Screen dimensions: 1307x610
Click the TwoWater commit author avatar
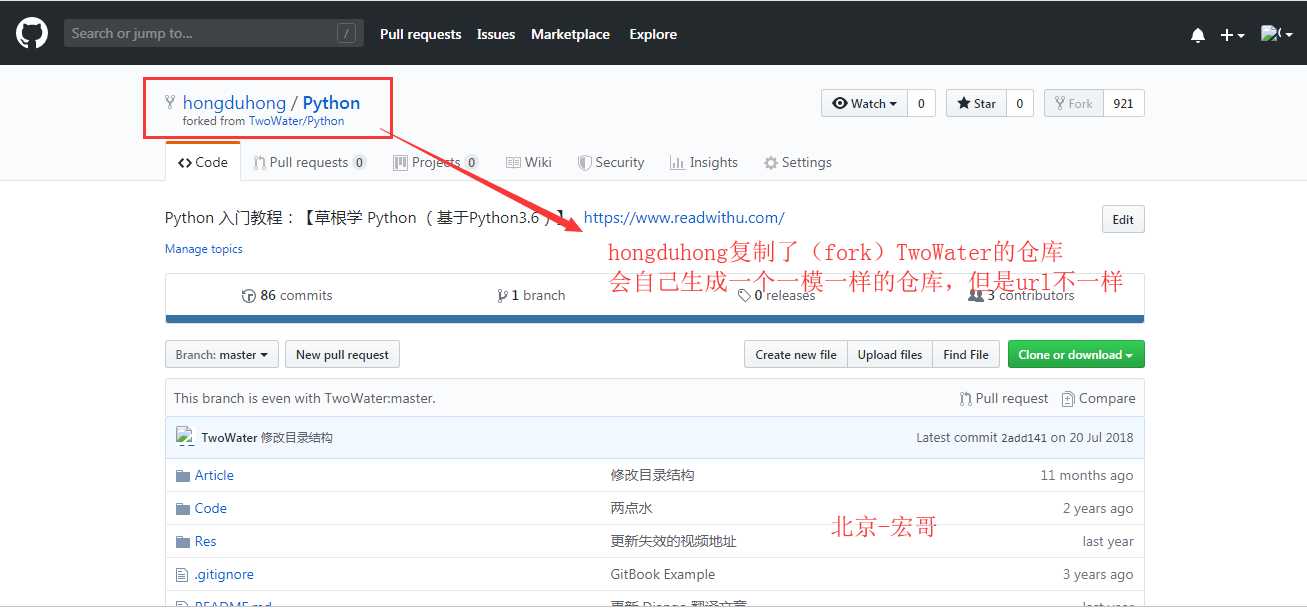(x=184, y=437)
